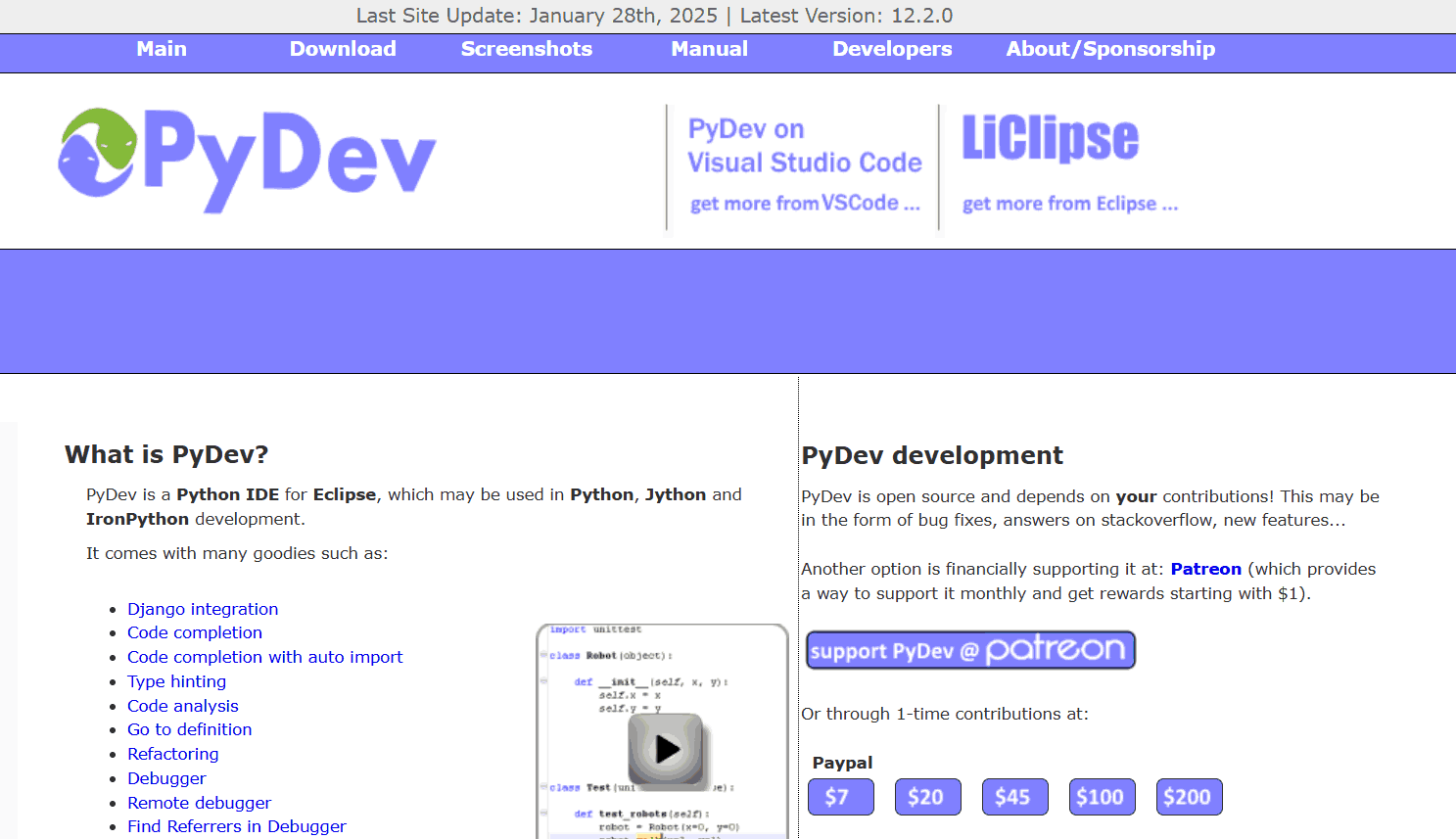Click the Remote debugger link

click(199, 802)
